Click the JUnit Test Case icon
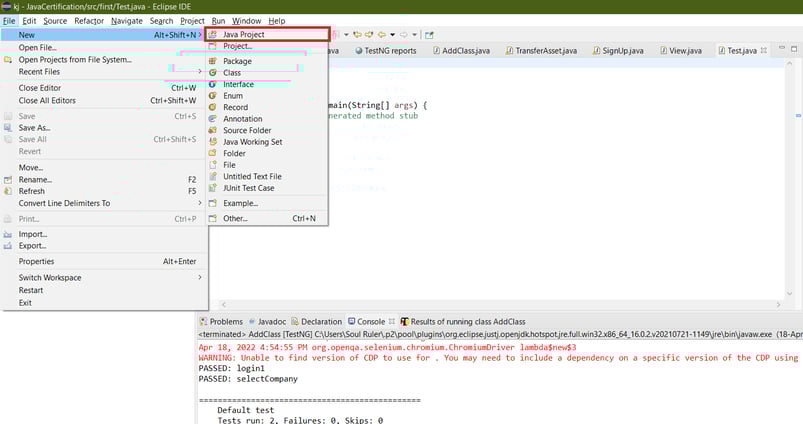The height and width of the screenshot is (424, 803). pos(213,188)
